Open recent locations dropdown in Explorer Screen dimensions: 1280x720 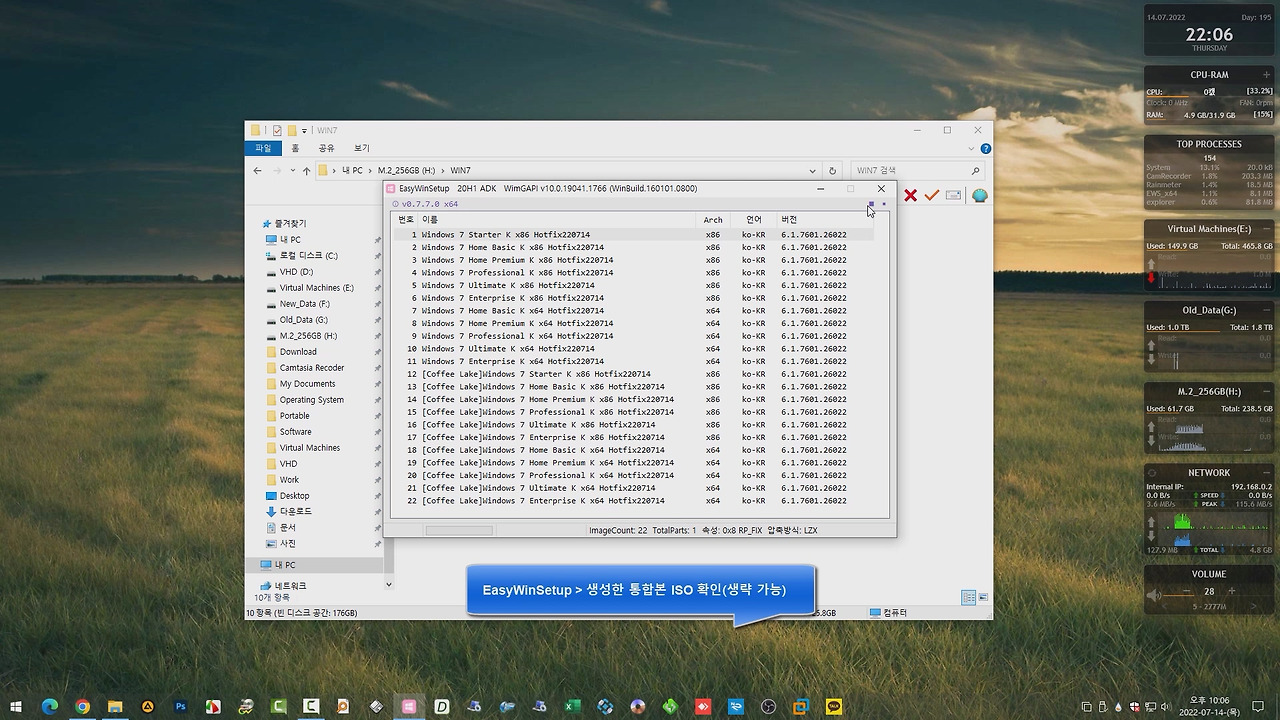(x=292, y=171)
